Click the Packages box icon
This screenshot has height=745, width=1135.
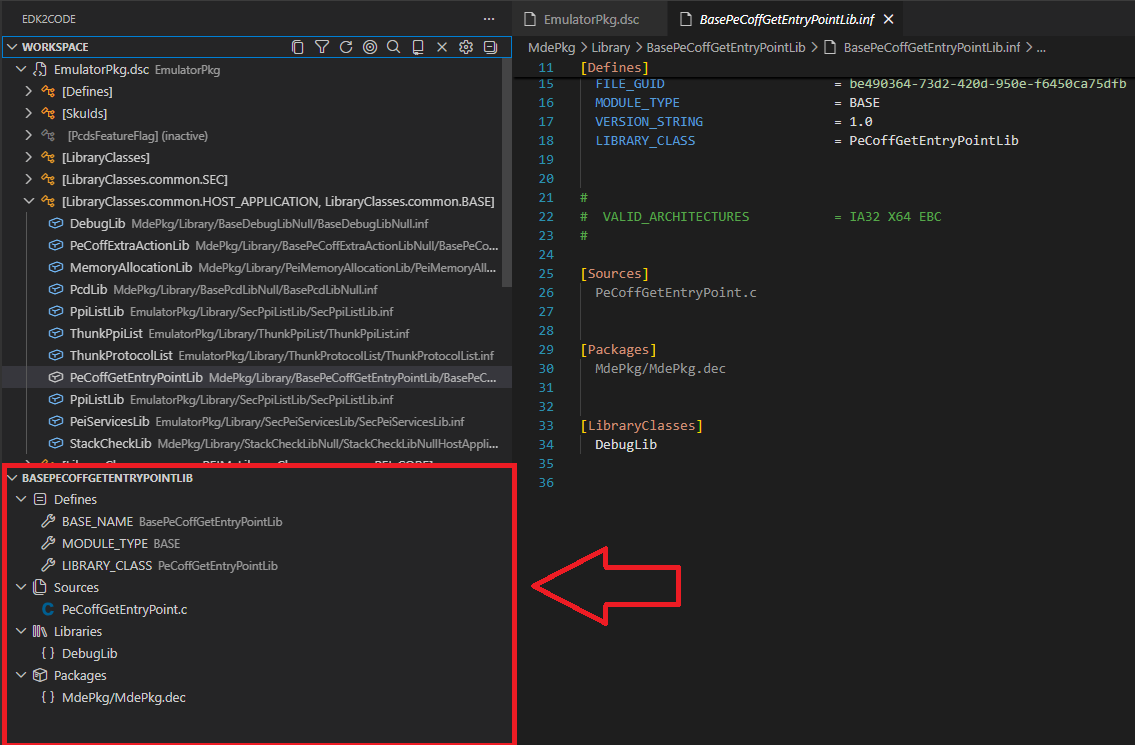coord(41,675)
